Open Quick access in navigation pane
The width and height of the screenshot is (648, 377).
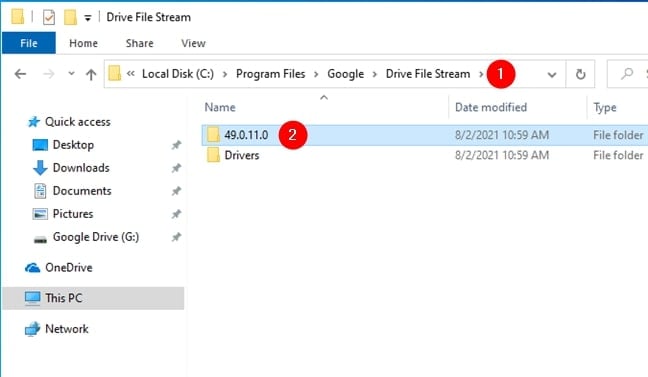(x=78, y=122)
